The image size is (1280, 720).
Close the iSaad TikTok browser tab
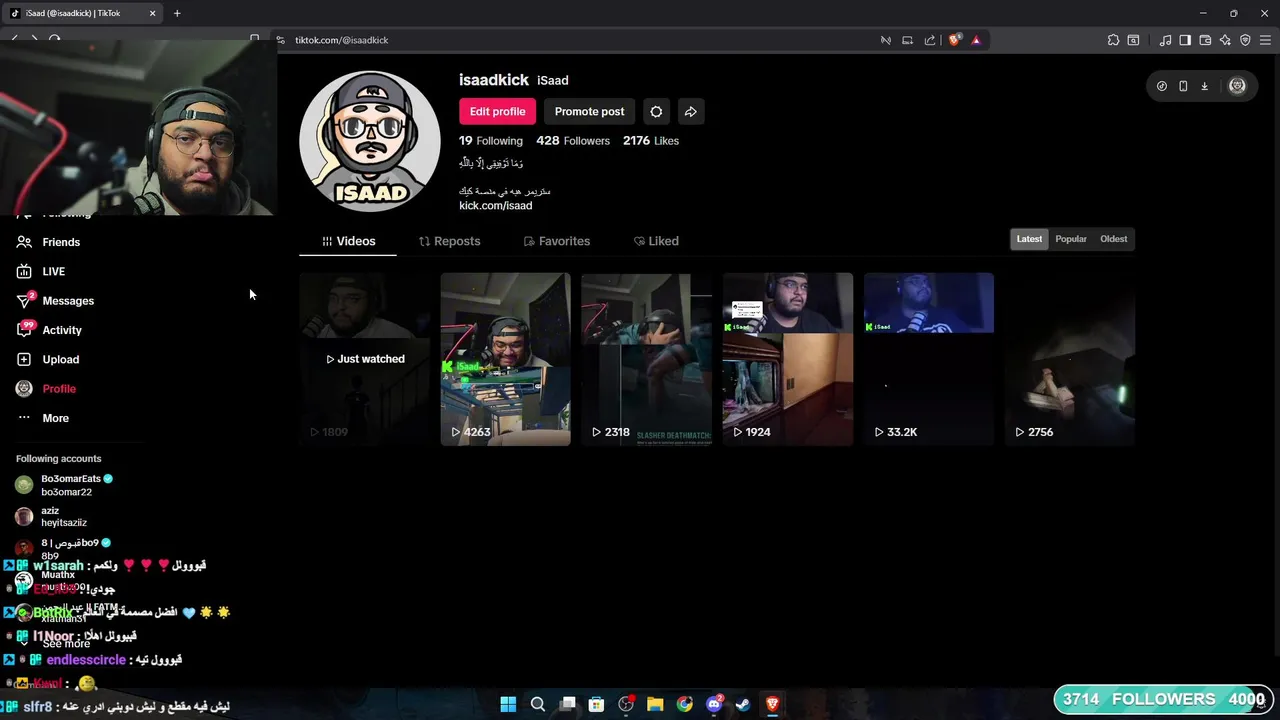point(152,13)
